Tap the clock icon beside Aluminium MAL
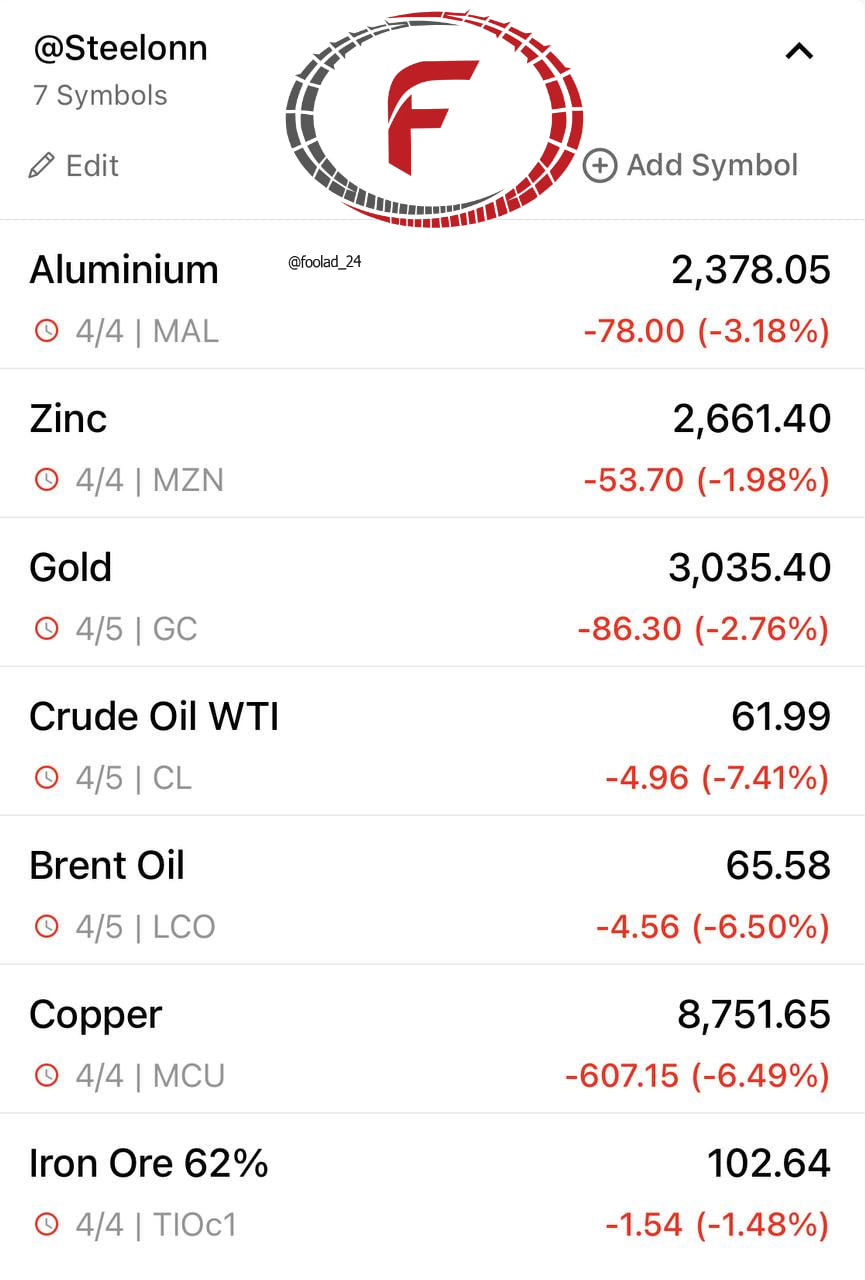This screenshot has height=1280, width=865. pyautogui.click(x=47, y=331)
